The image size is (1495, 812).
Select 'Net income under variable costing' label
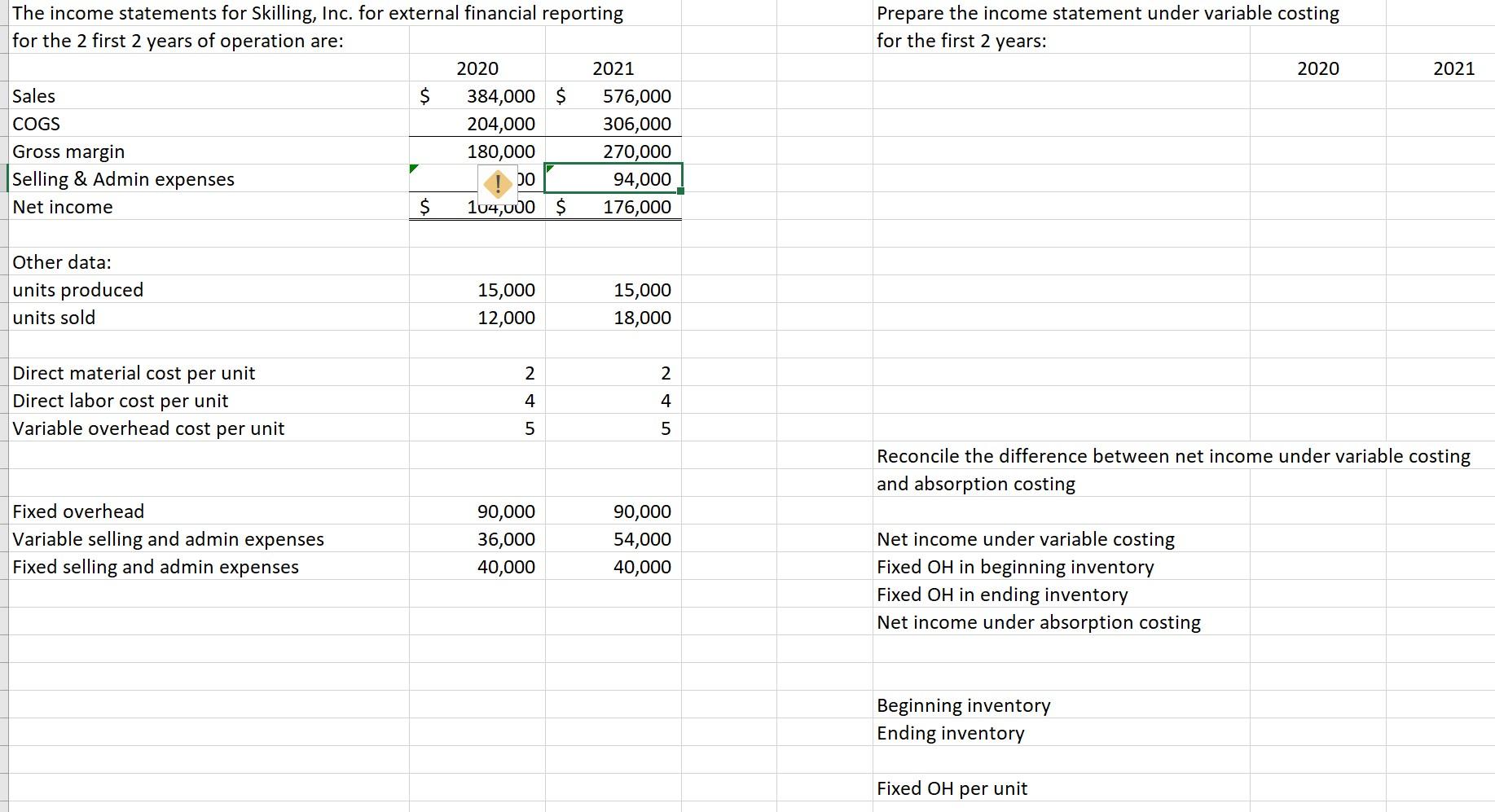point(1026,539)
